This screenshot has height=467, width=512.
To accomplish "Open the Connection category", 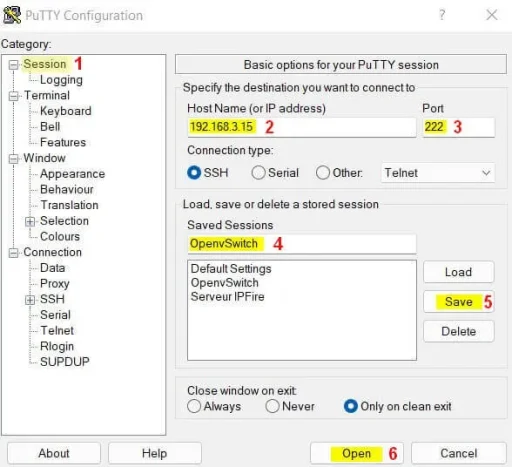I will click(x=52, y=252).
